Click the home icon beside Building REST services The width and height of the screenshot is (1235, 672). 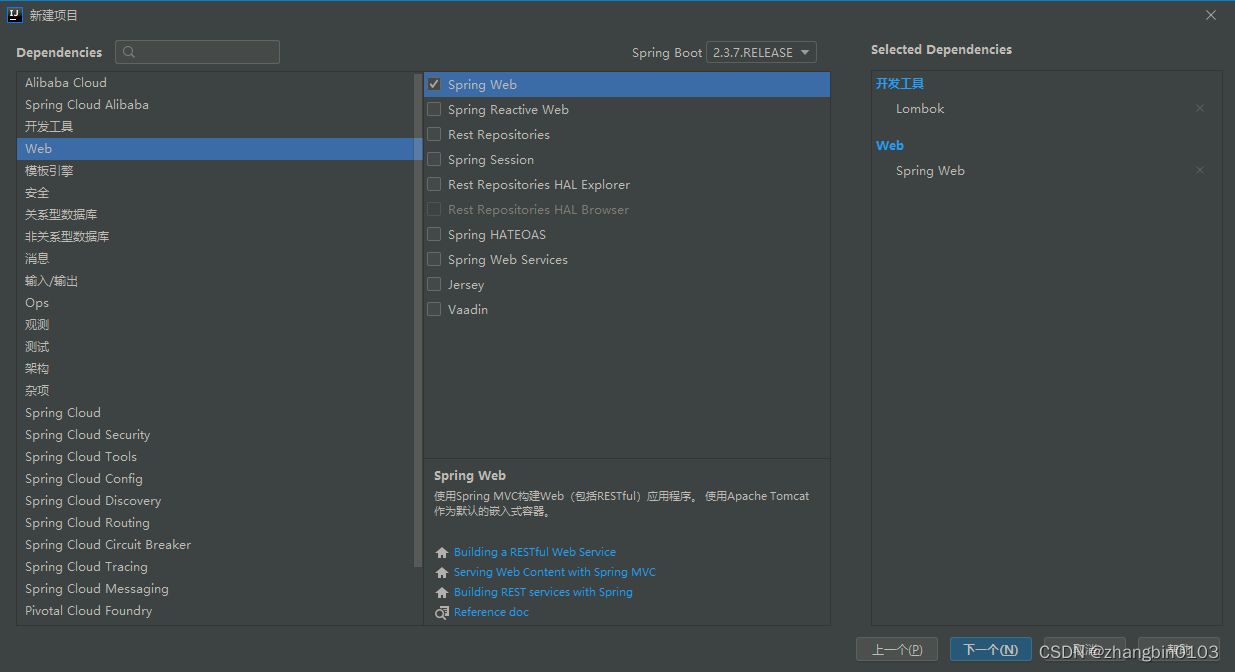(x=442, y=593)
